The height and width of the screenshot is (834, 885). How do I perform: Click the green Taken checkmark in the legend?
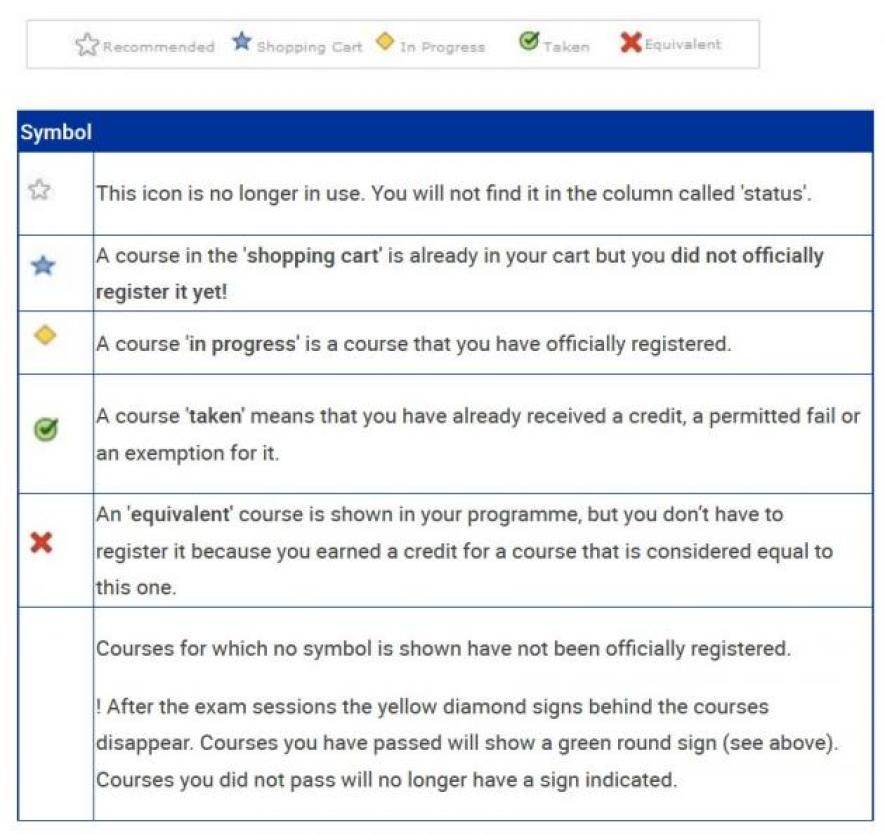pyautogui.click(x=528, y=42)
